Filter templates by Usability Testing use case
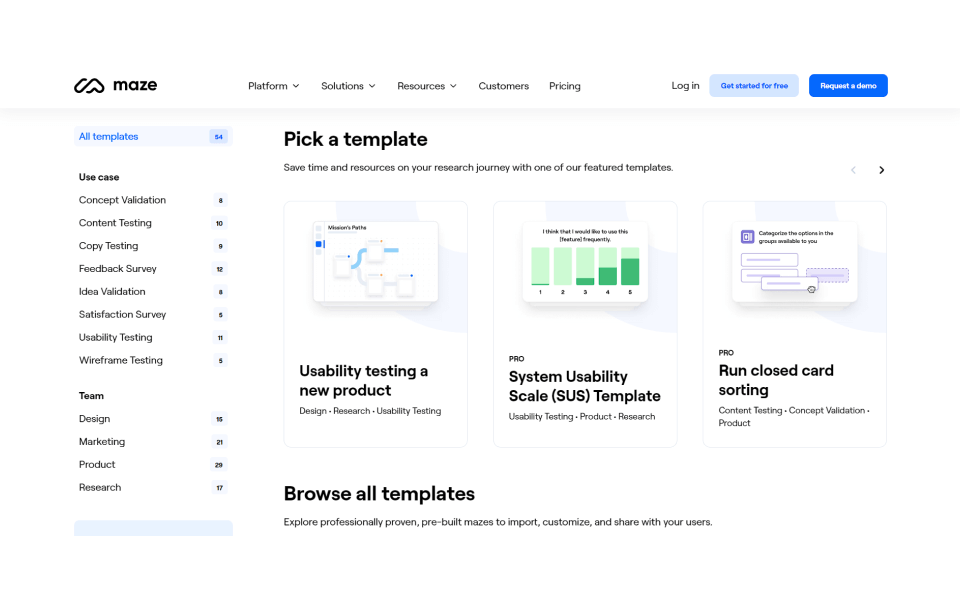 (x=113, y=337)
